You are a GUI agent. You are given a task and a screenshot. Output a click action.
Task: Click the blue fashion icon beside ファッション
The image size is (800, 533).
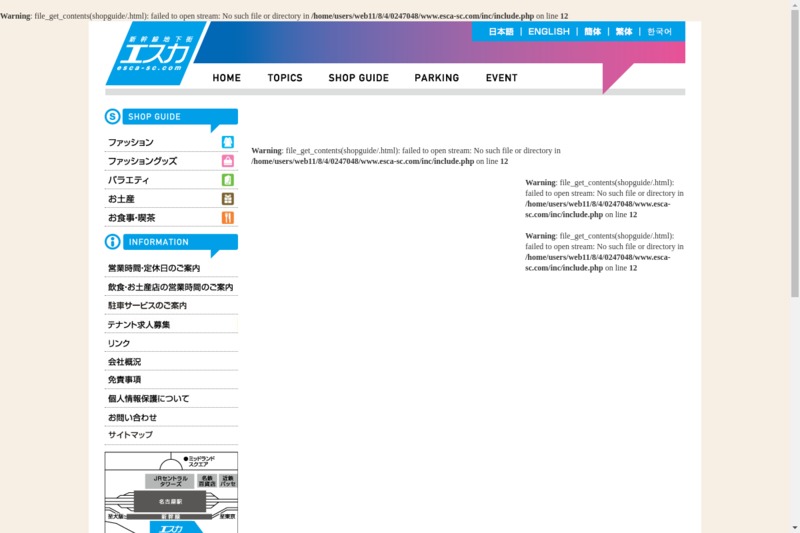coord(228,142)
